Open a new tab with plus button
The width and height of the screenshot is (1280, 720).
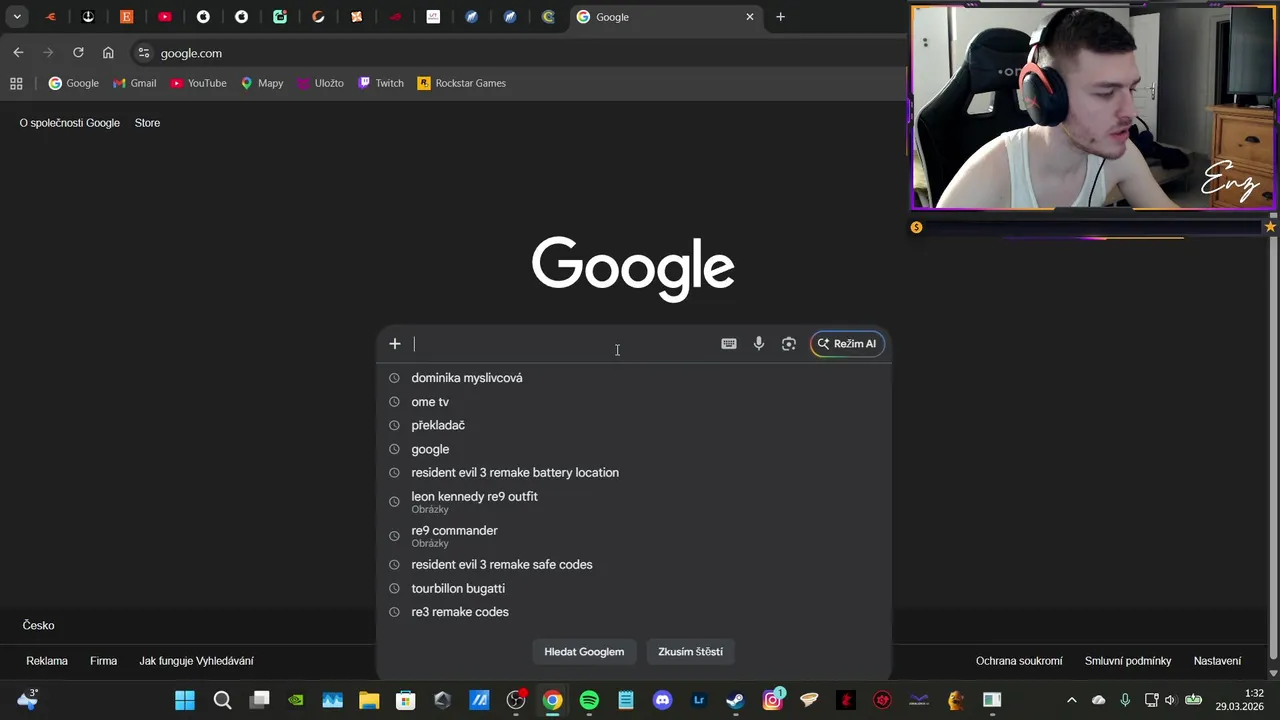pos(781,17)
